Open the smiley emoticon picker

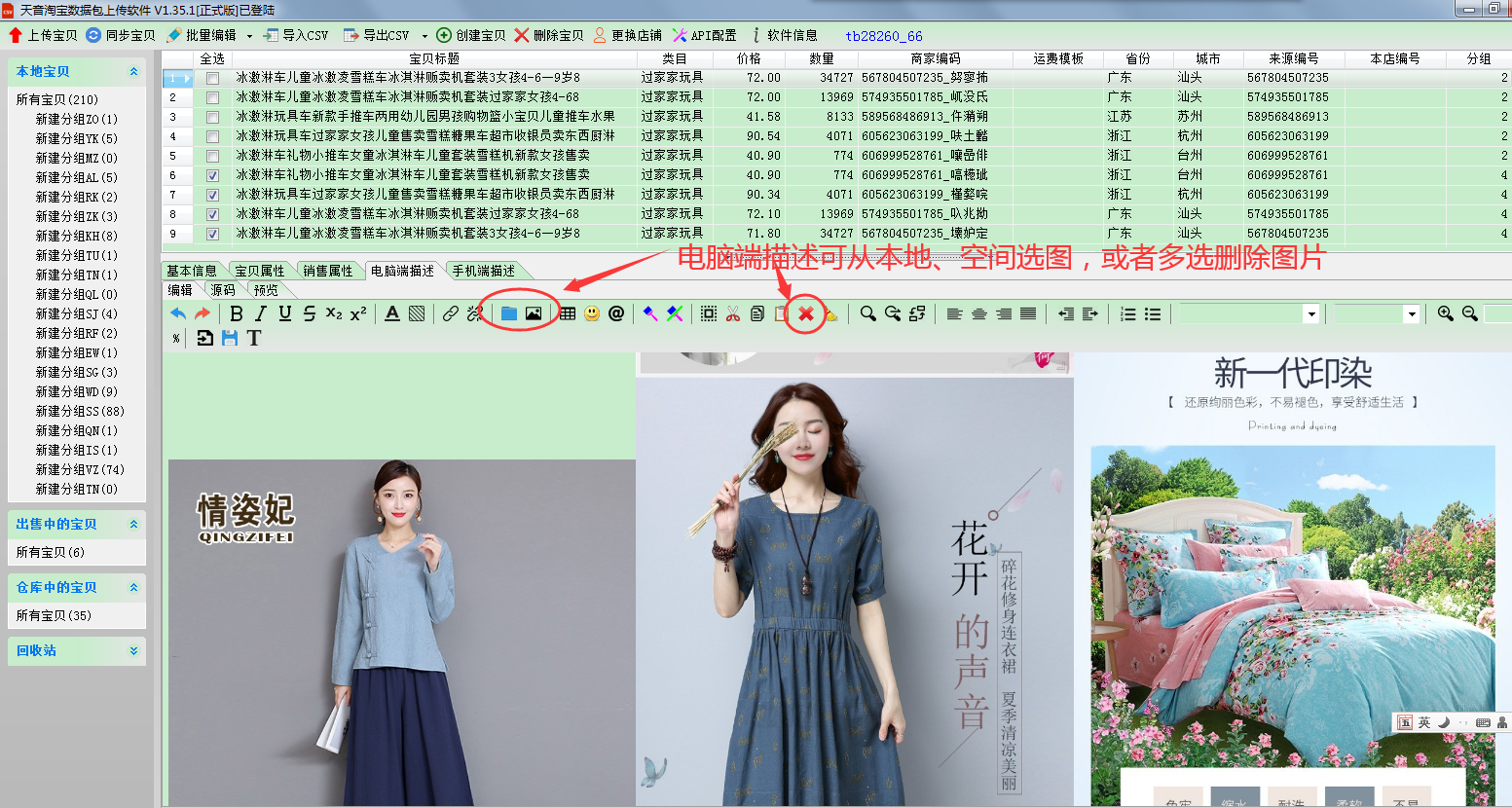592,313
